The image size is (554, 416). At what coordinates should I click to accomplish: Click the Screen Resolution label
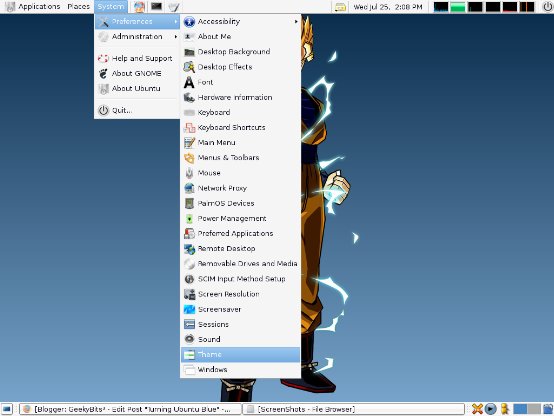229,294
